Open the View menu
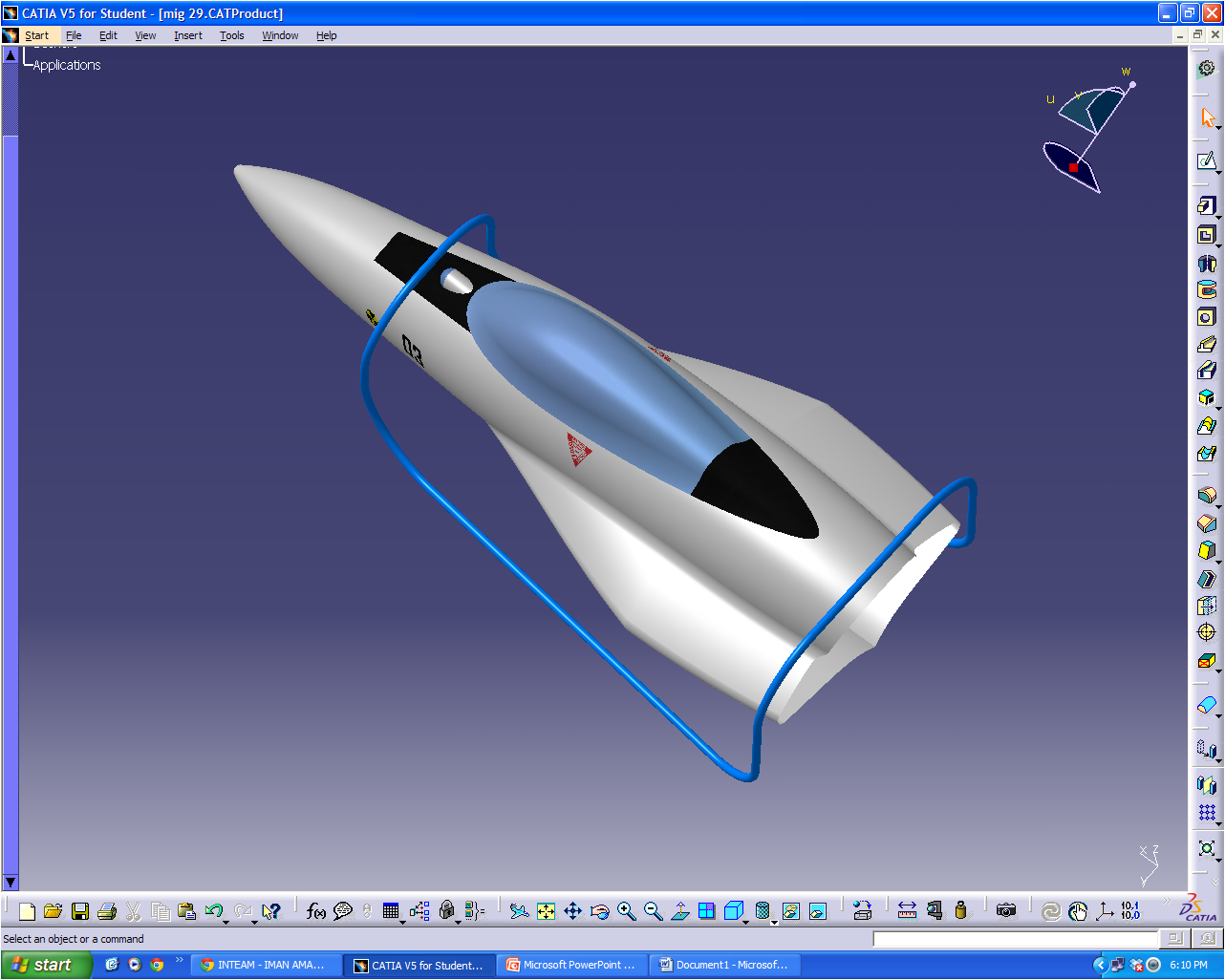1225x980 pixels. point(145,35)
